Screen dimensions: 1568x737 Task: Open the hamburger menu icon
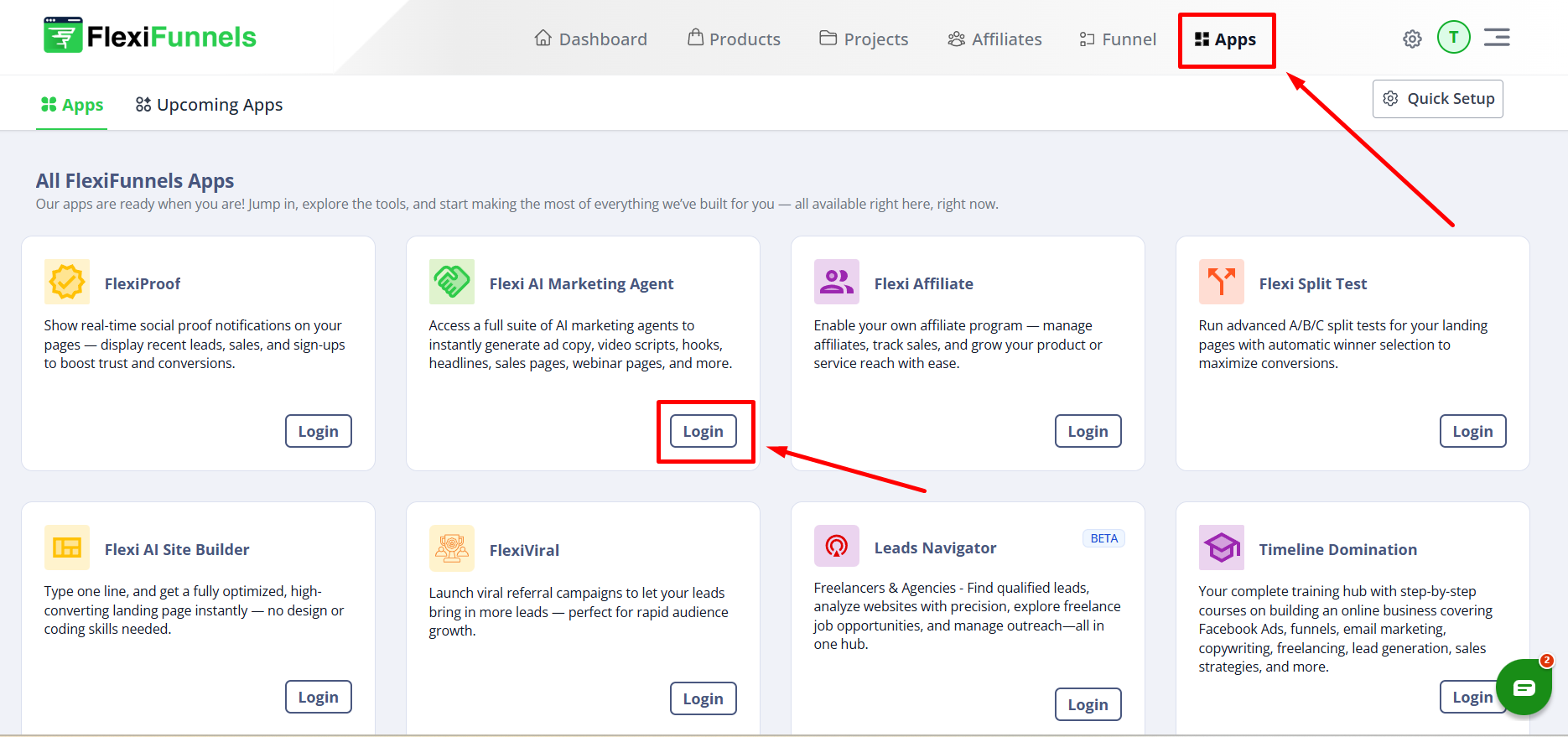tap(1497, 37)
